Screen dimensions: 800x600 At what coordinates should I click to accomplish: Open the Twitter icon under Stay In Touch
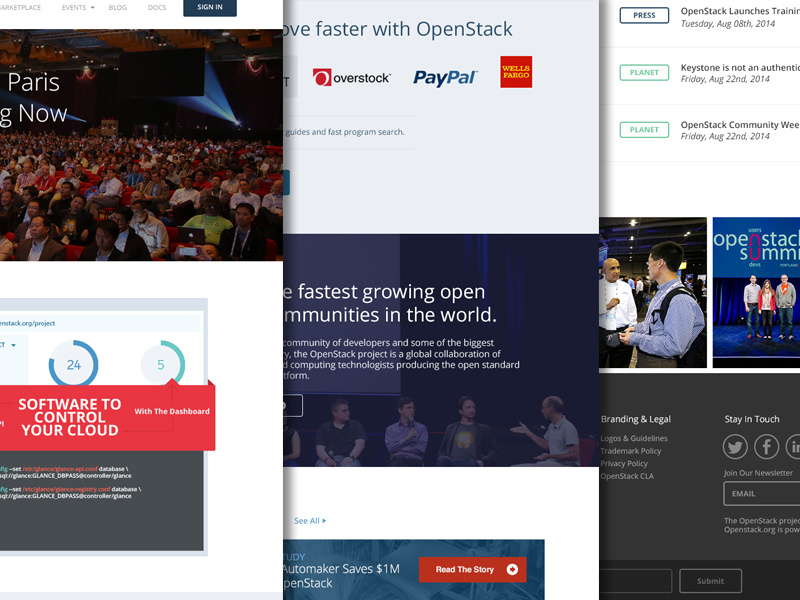click(735, 447)
